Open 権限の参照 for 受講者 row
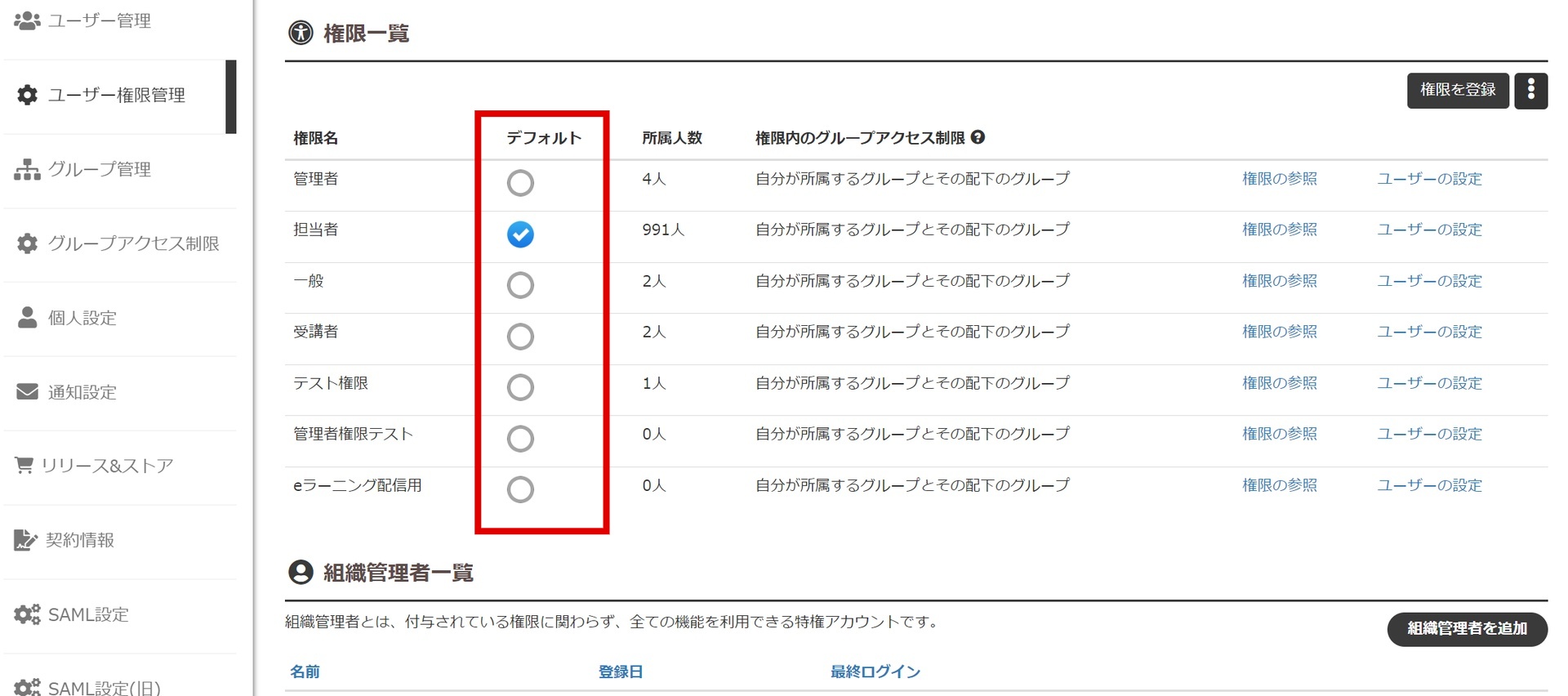This screenshot has width=1568, height=696. coord(1280,332)
